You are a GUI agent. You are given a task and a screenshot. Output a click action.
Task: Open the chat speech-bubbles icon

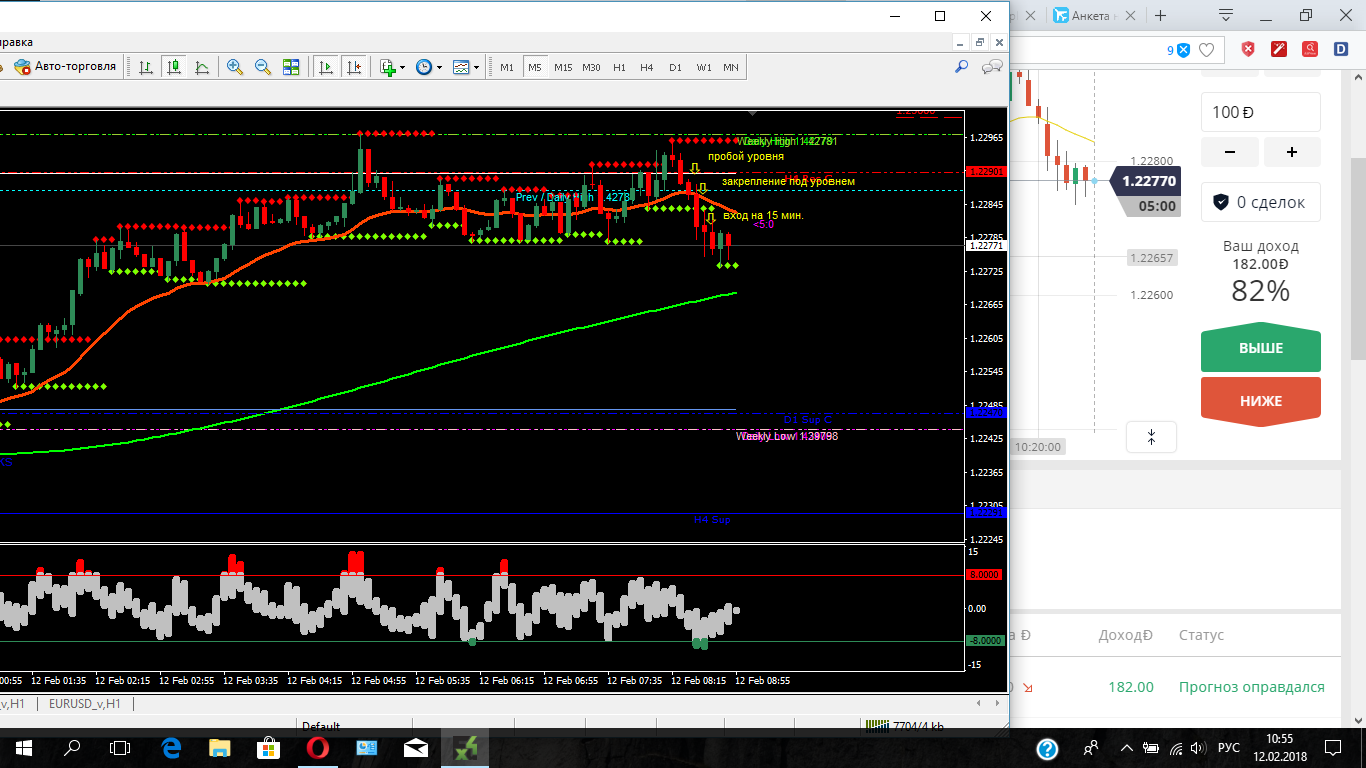tap(993, 67)
